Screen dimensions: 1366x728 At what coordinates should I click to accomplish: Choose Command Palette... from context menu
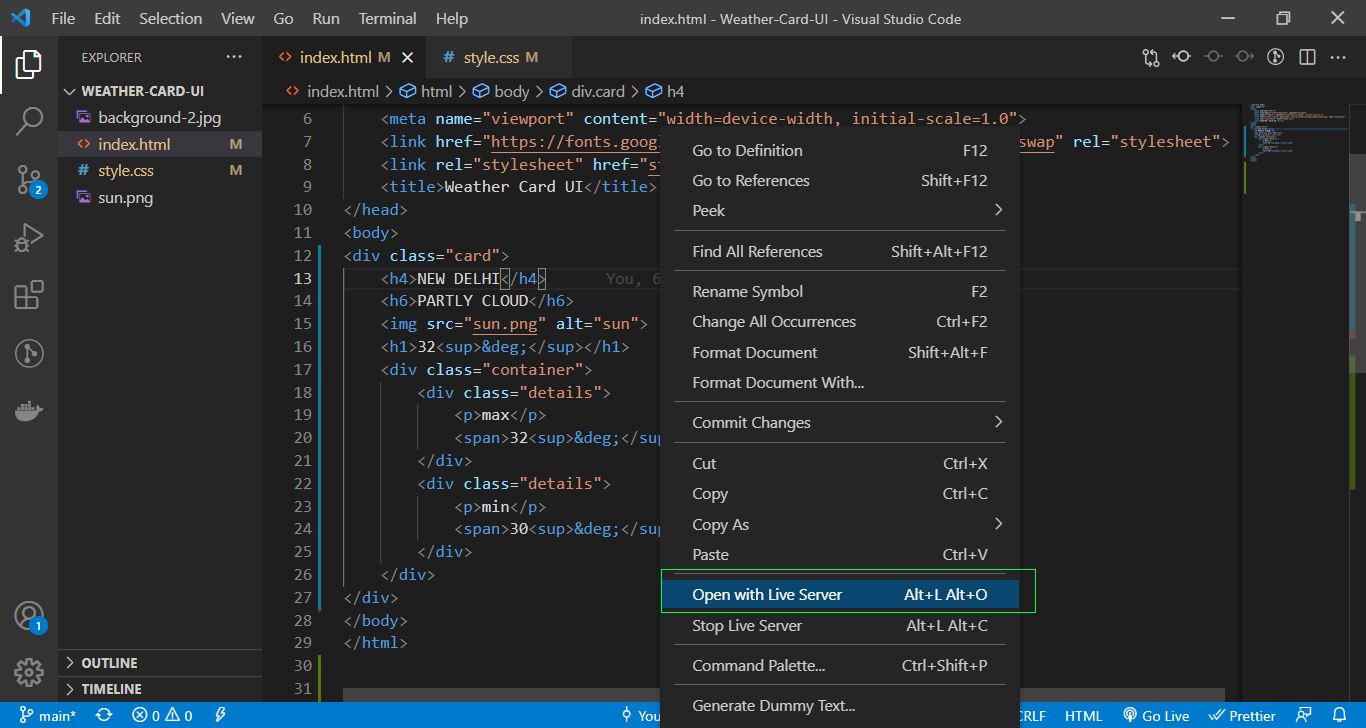(840, 665)
